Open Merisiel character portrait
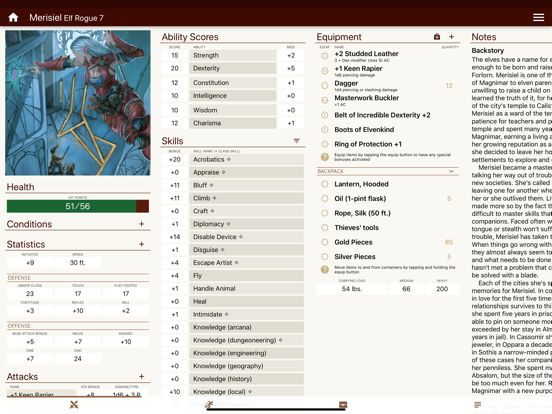The width and height of the screenshot is (552, 414). 78,103
